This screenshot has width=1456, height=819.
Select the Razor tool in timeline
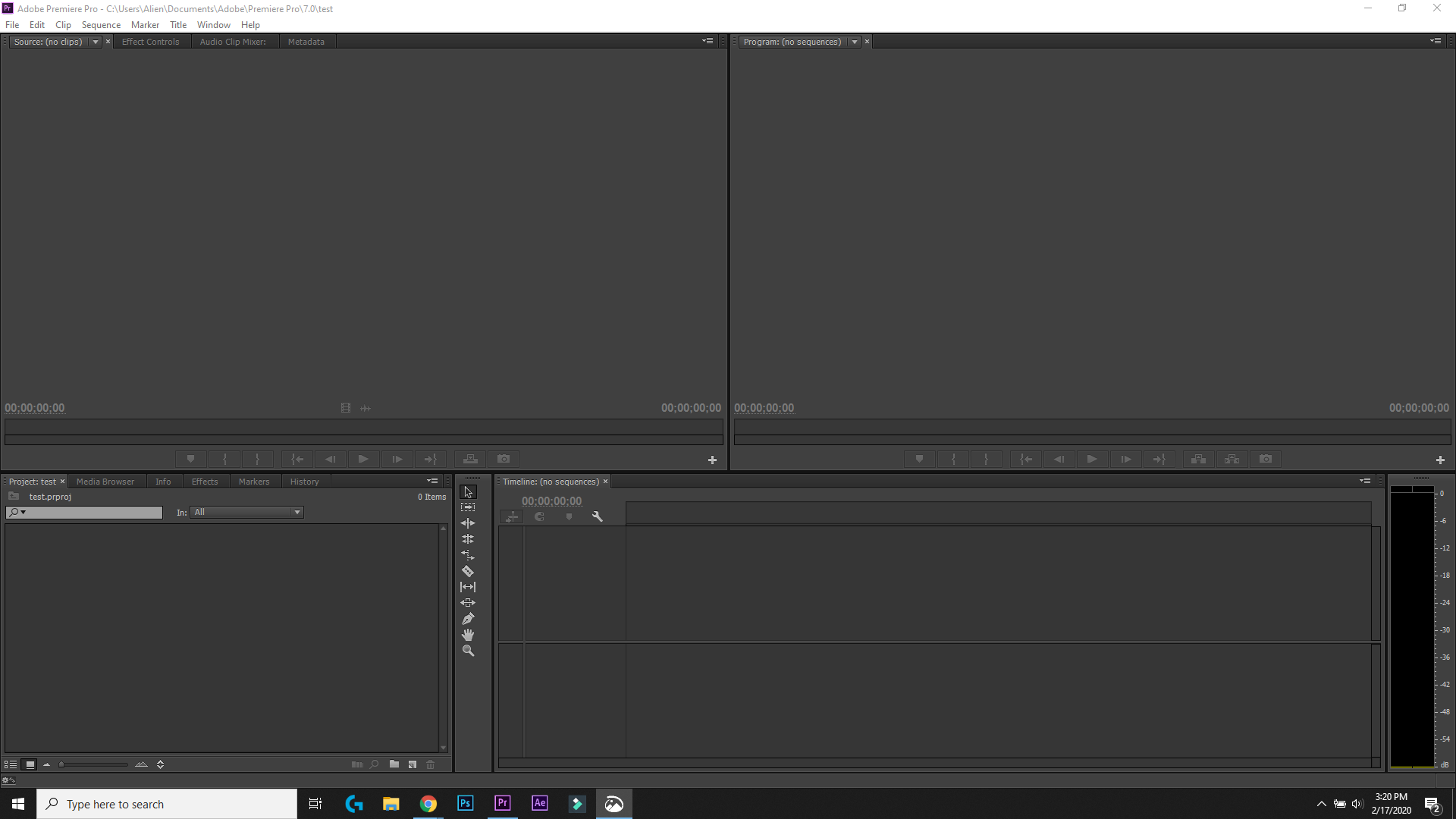click(x=467, y=571)
